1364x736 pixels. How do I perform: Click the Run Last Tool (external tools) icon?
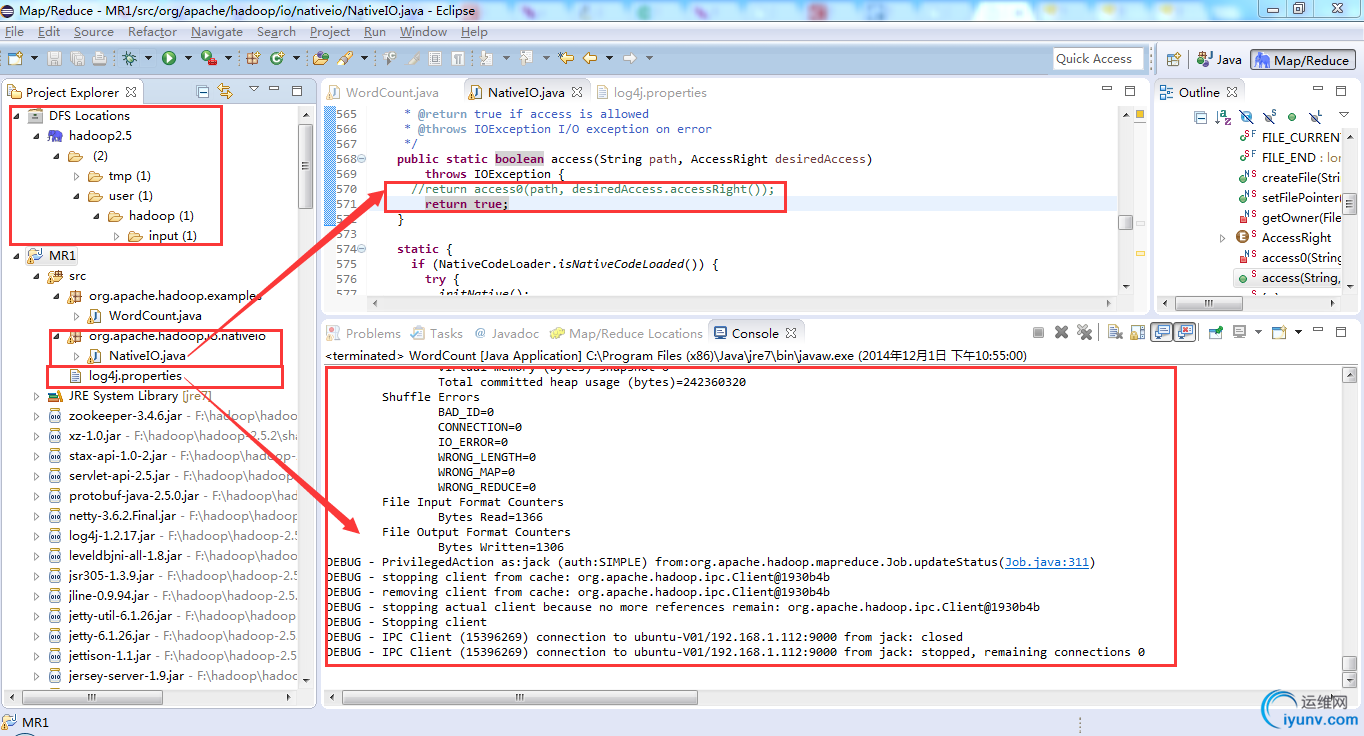coord(208,58)
